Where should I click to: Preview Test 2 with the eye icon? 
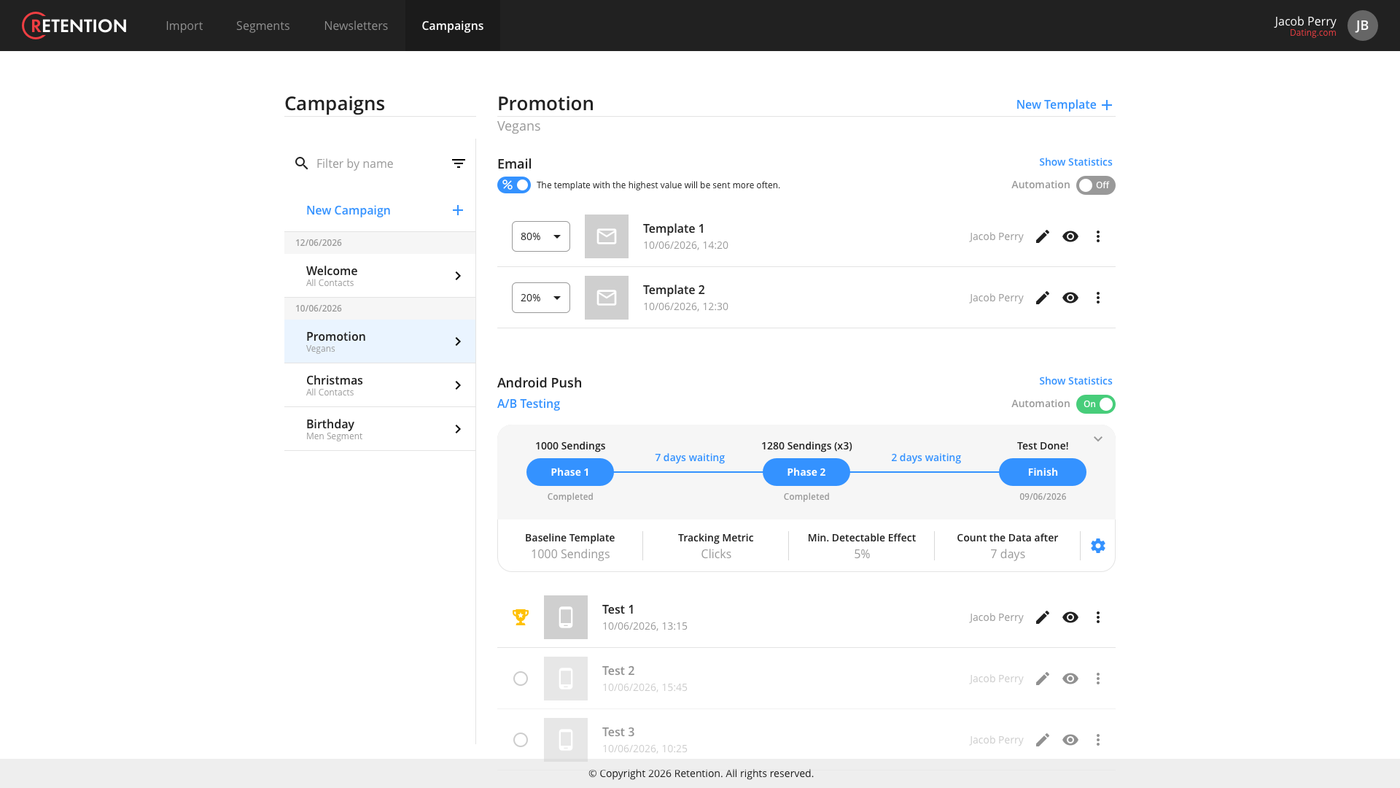point(1070,679)
